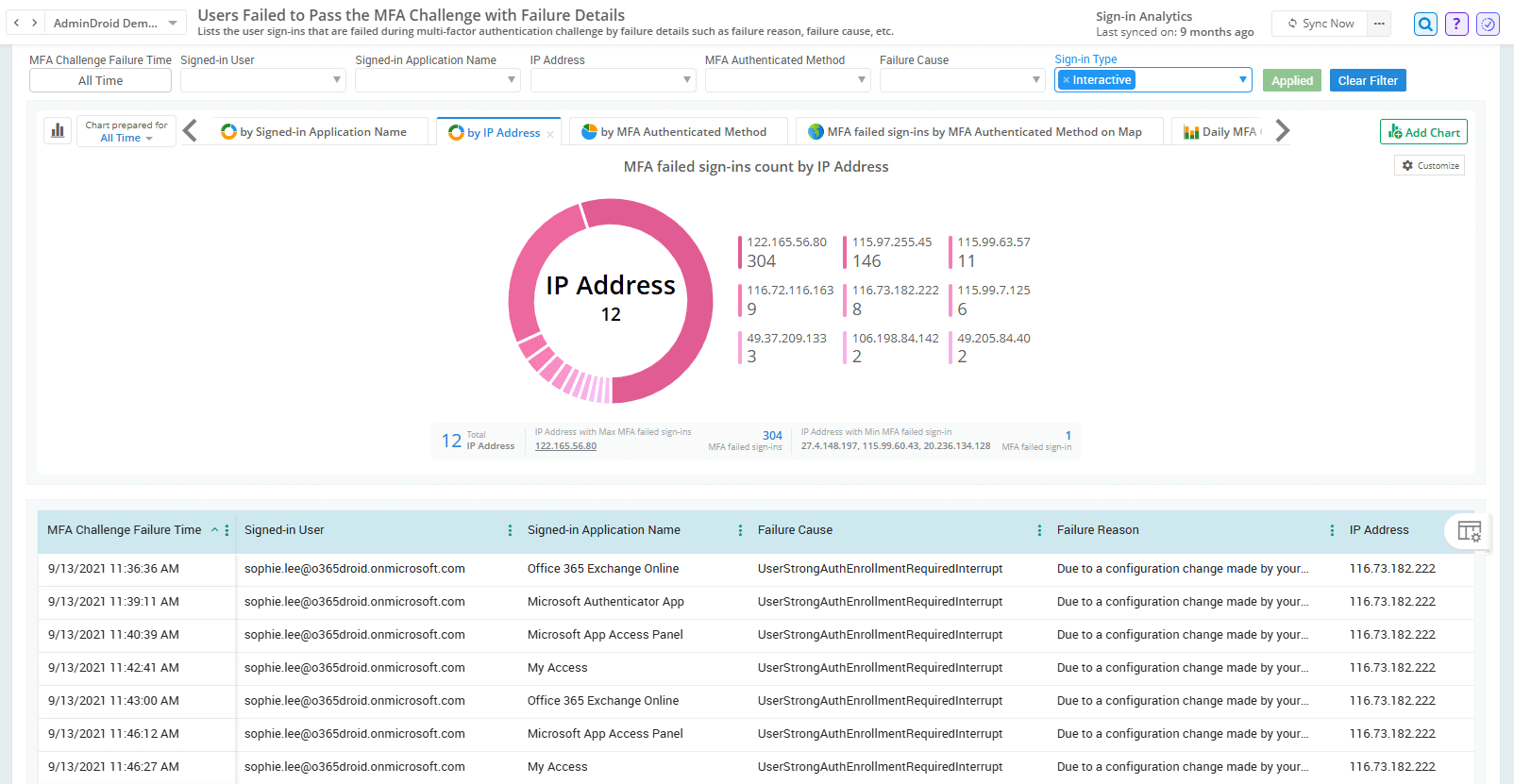Image resolution: width=1514 pixels, height=784 pixels.
Task: Expand the Failure Cause filter dropdown
Action: 1035,80
